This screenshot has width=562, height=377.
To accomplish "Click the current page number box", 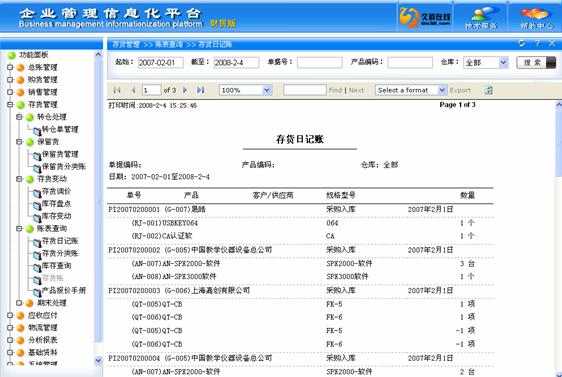I will (152, 90).
